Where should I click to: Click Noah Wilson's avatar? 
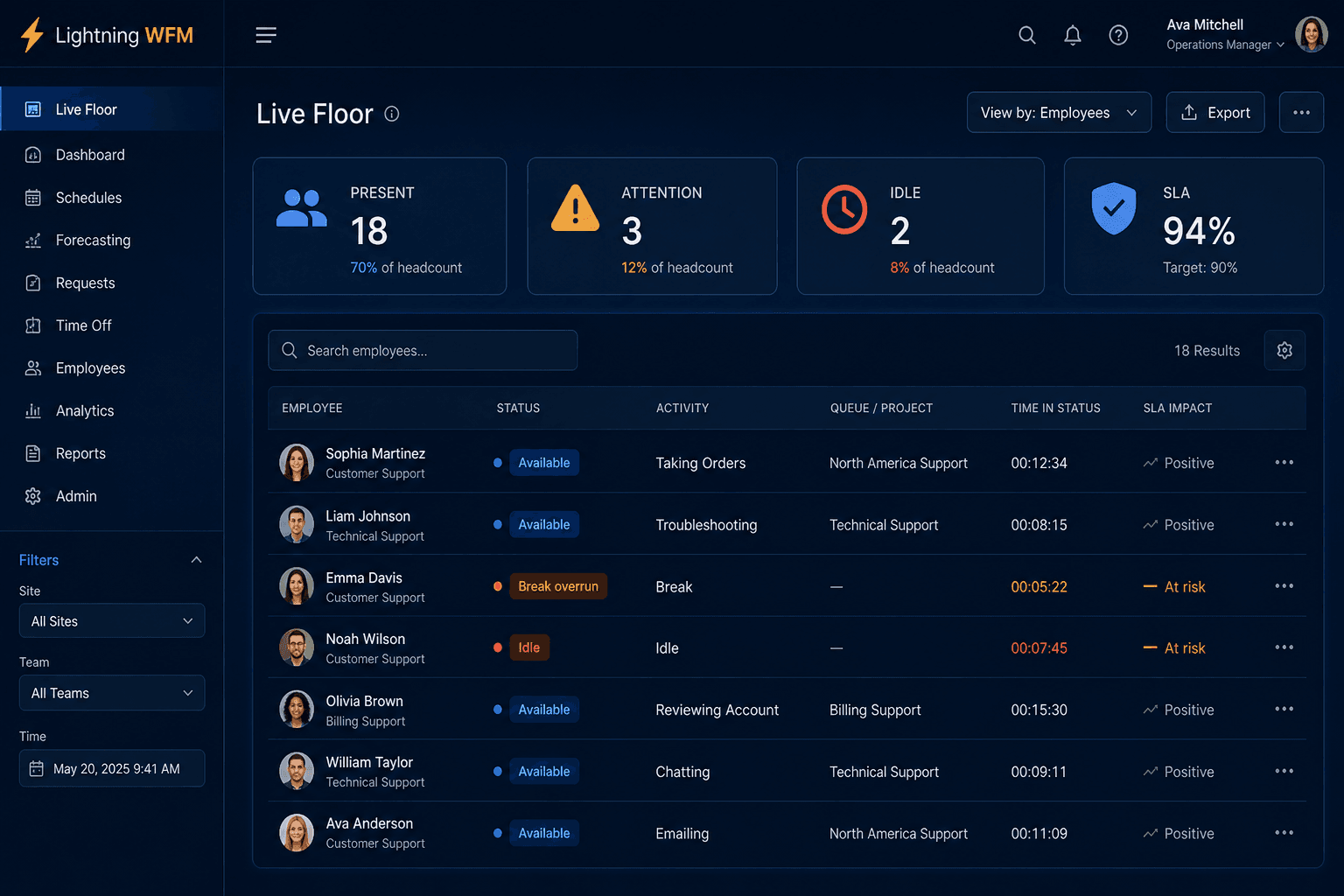coord(297,647)
